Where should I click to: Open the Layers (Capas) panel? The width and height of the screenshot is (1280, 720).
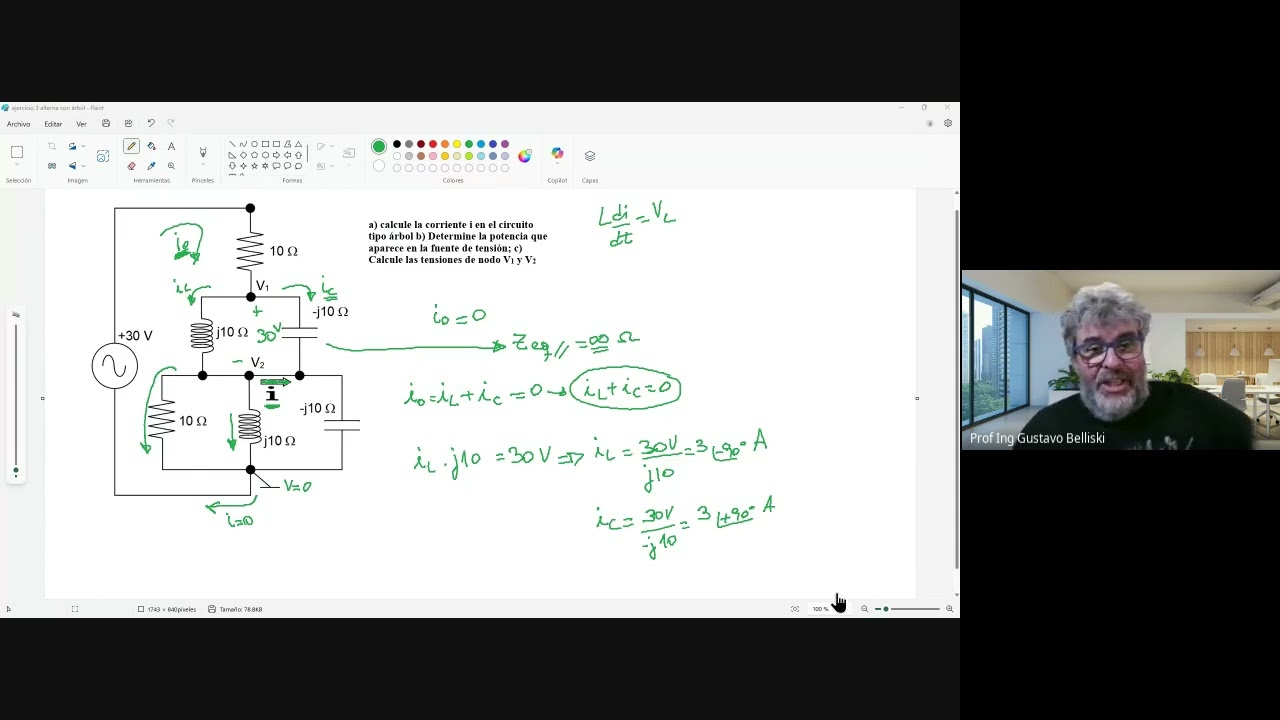(x=590, y=156)
